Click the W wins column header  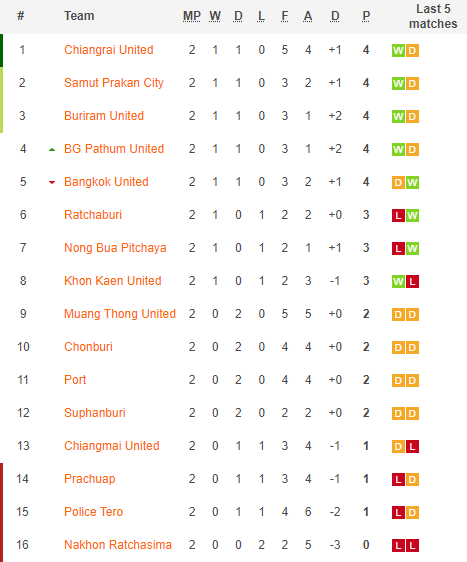point(215,16)
